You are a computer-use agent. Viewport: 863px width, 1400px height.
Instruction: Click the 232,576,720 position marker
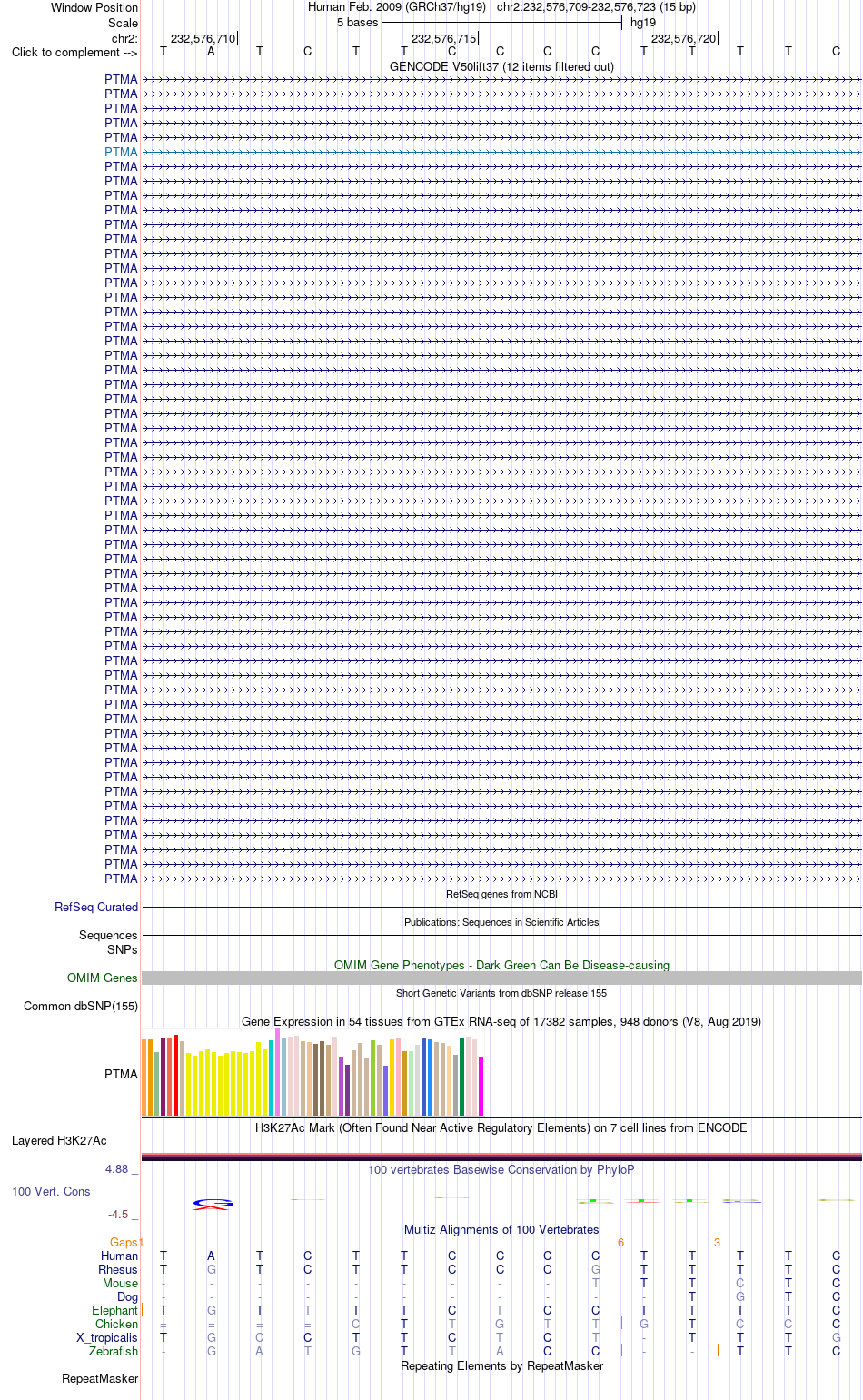683,38
